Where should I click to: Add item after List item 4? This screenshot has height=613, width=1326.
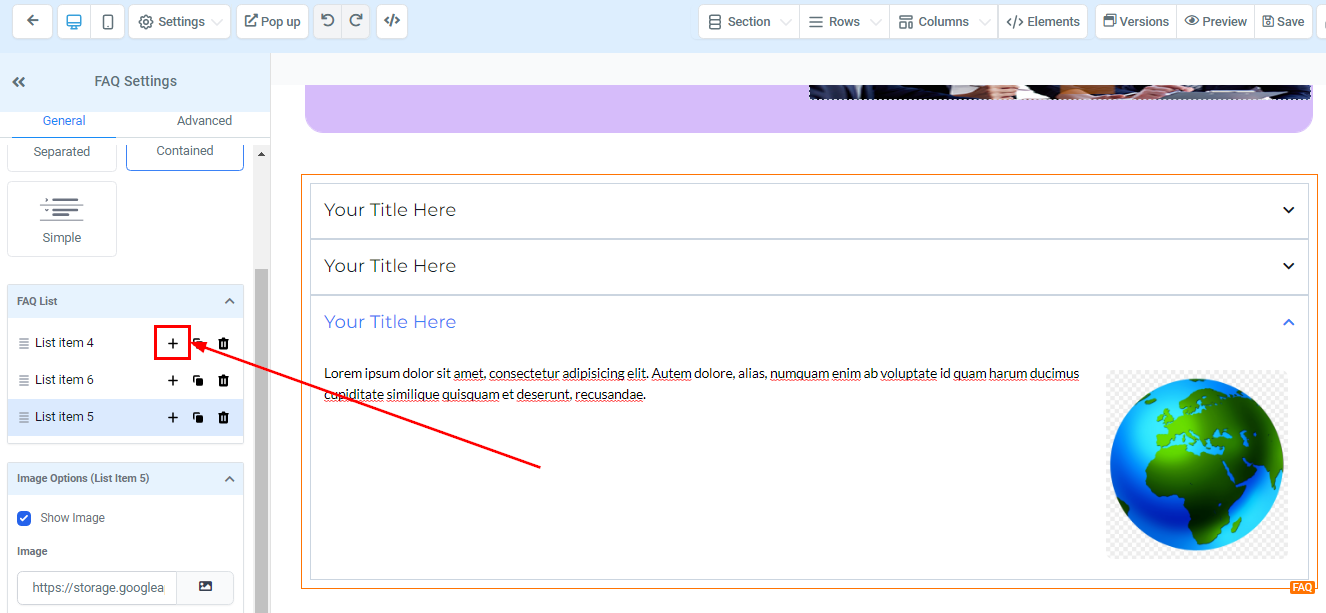tap(172, 343)
